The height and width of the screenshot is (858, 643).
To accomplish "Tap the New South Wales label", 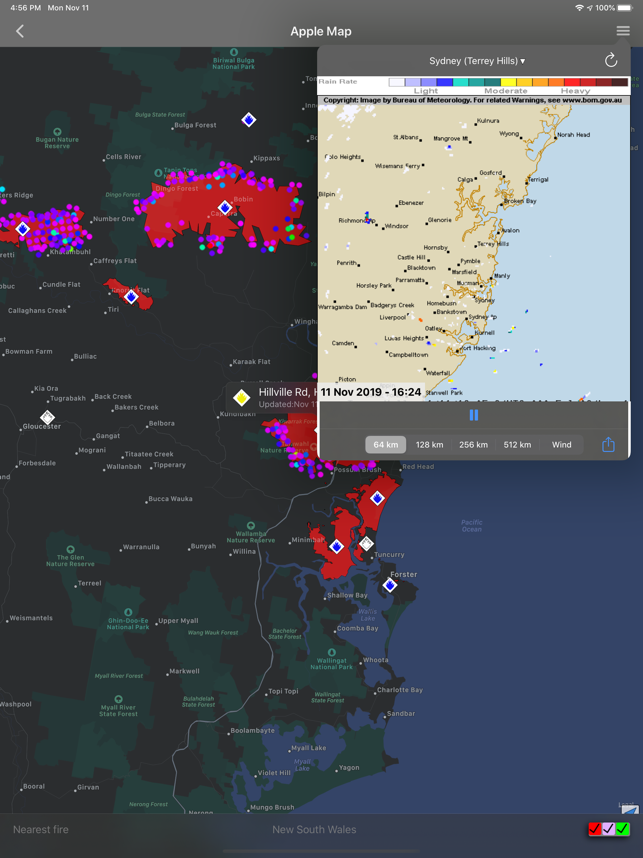I will (x=314, y=830).
